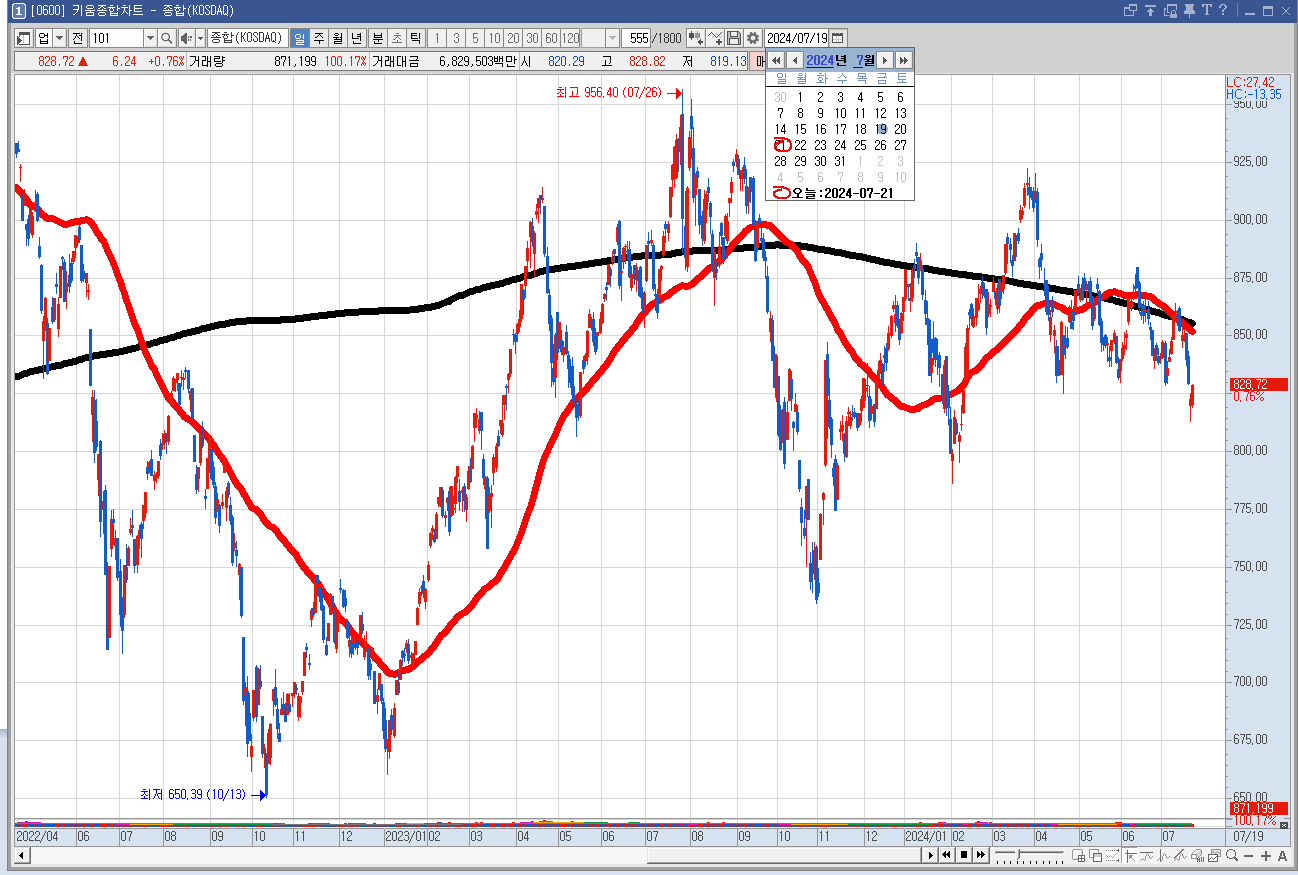Click the stock code search magnifier icon
The image size is (1298, 875).
(167, 38)
